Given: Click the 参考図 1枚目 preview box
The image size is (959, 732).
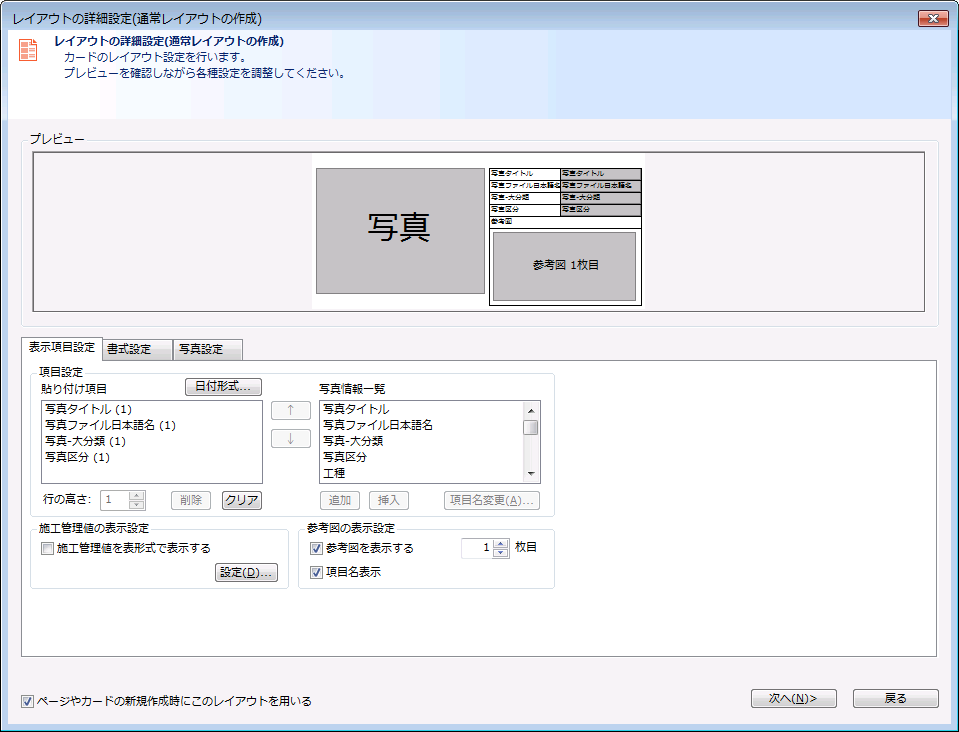Looking at the screenshot, I should pyautogui.click(x=564, y=266).
